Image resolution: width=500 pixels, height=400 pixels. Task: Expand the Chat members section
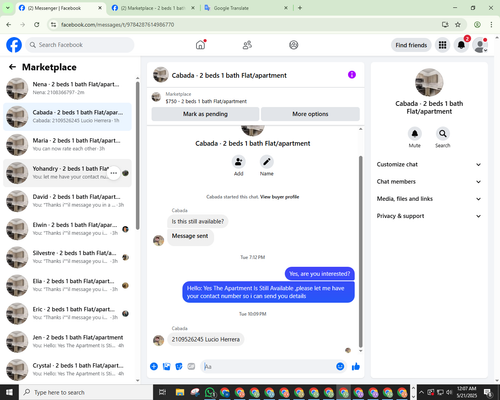point(429,182)
